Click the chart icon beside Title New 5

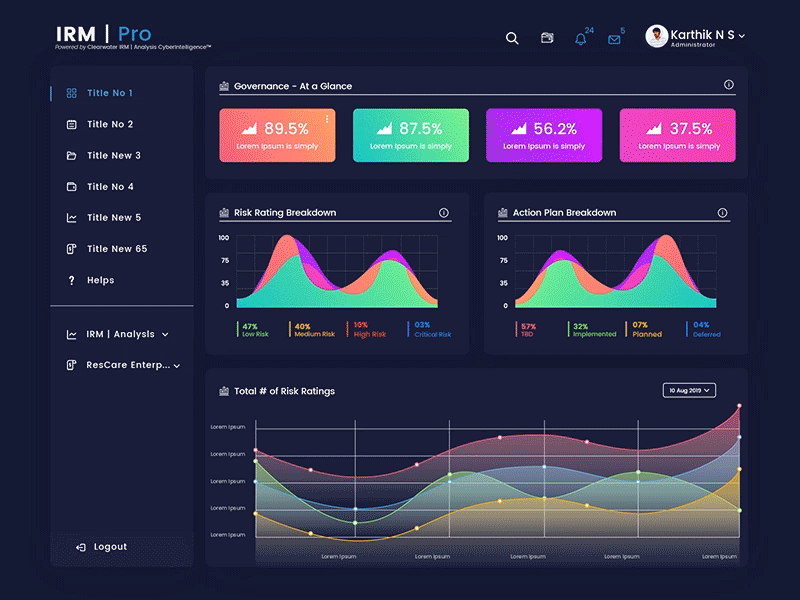71,218
